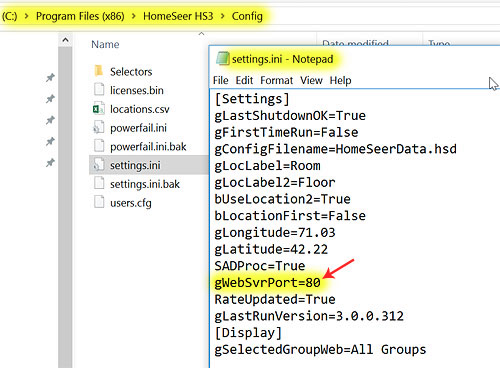Expand the chevron after HomeSeer HS3
This screenshot has height=368, width=500.
[x=222, y=16]
